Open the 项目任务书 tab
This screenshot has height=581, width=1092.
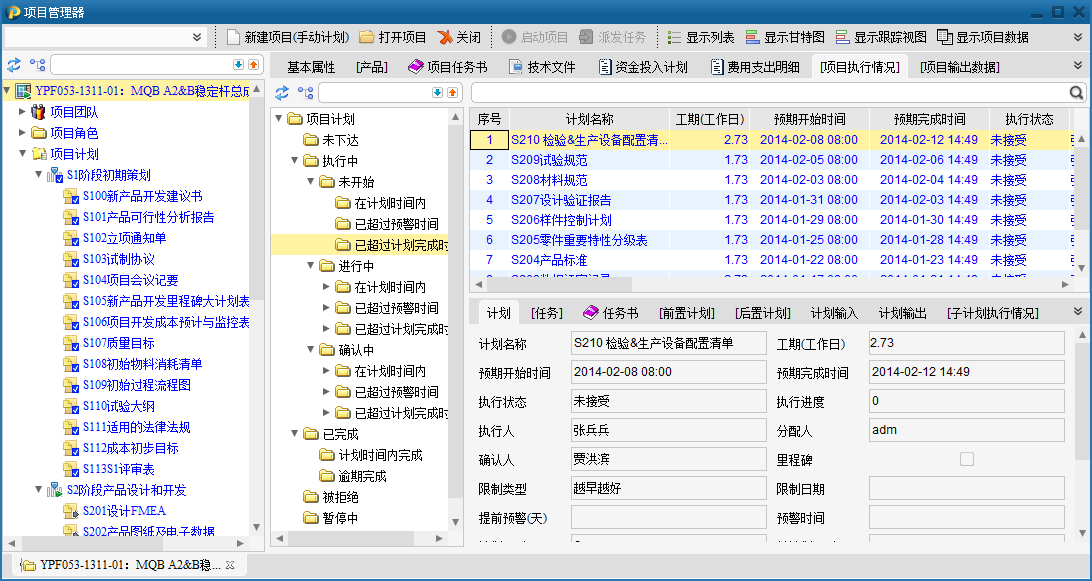[447, 67]
